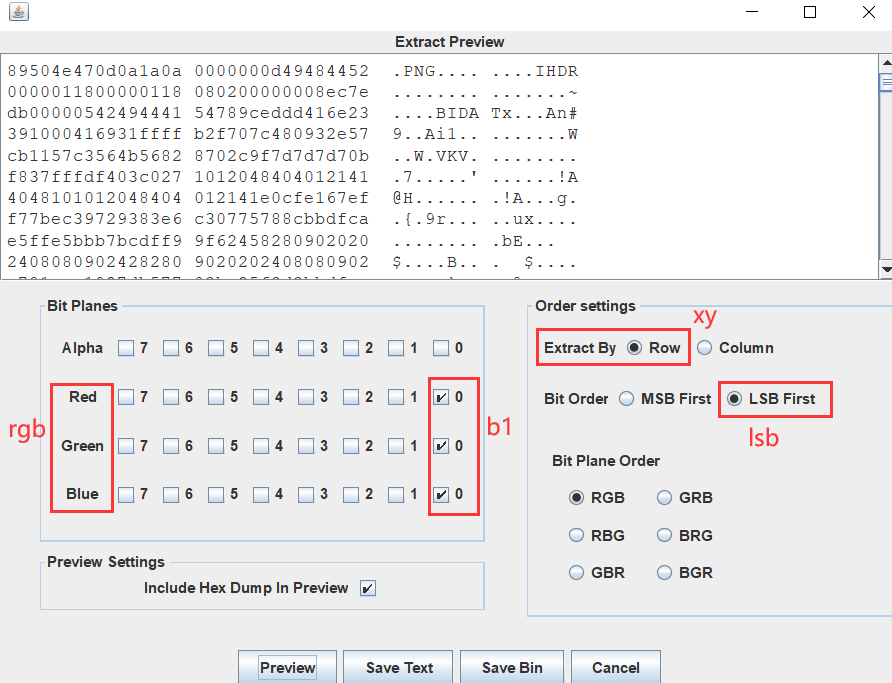Image resolution: width=892 pixels, height=683 pixels.
Task: Select RBG bit plane order
Action: point(576,535)
